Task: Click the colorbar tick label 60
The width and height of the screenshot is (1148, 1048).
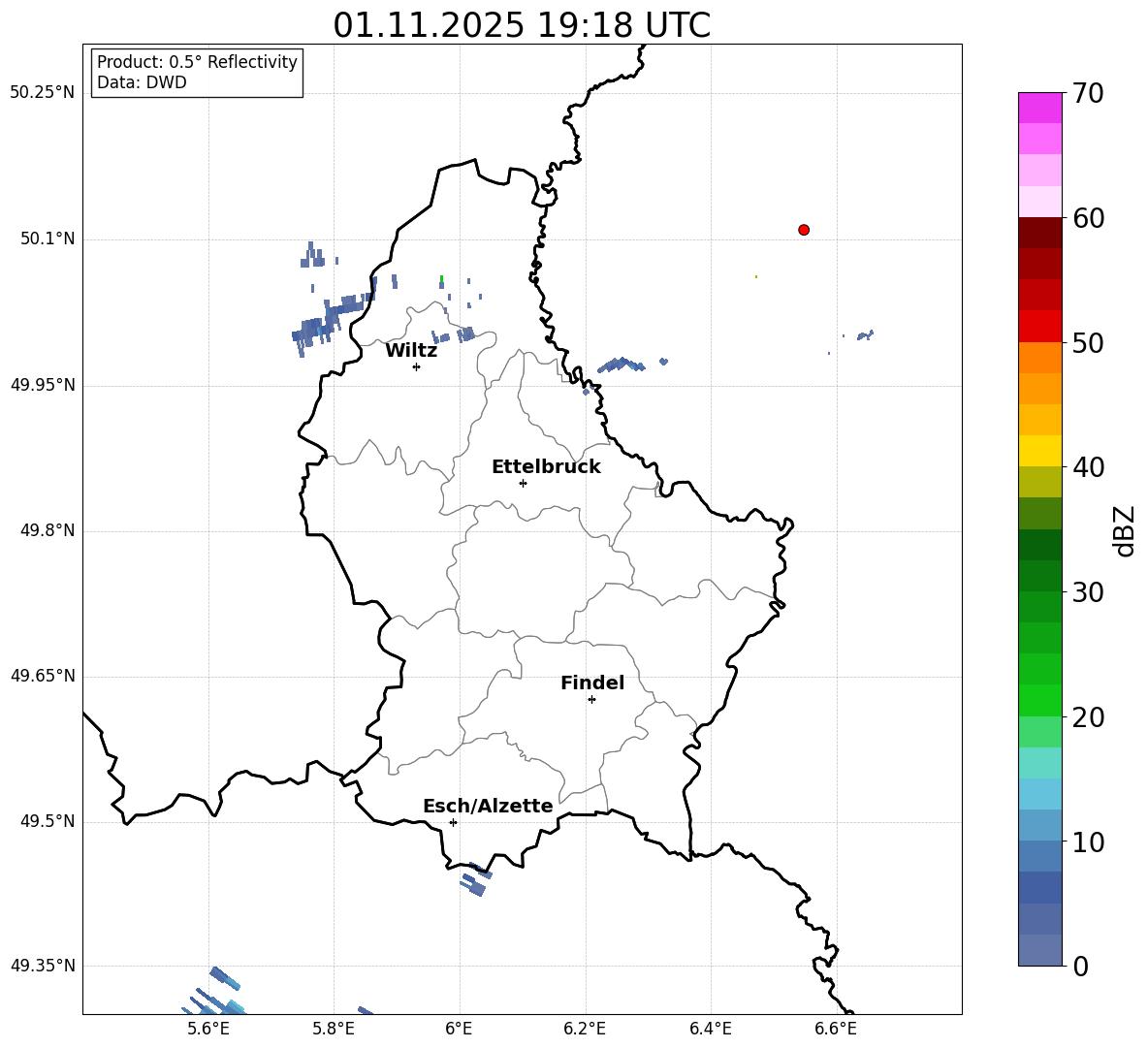Action: (x=1088, y=218)
